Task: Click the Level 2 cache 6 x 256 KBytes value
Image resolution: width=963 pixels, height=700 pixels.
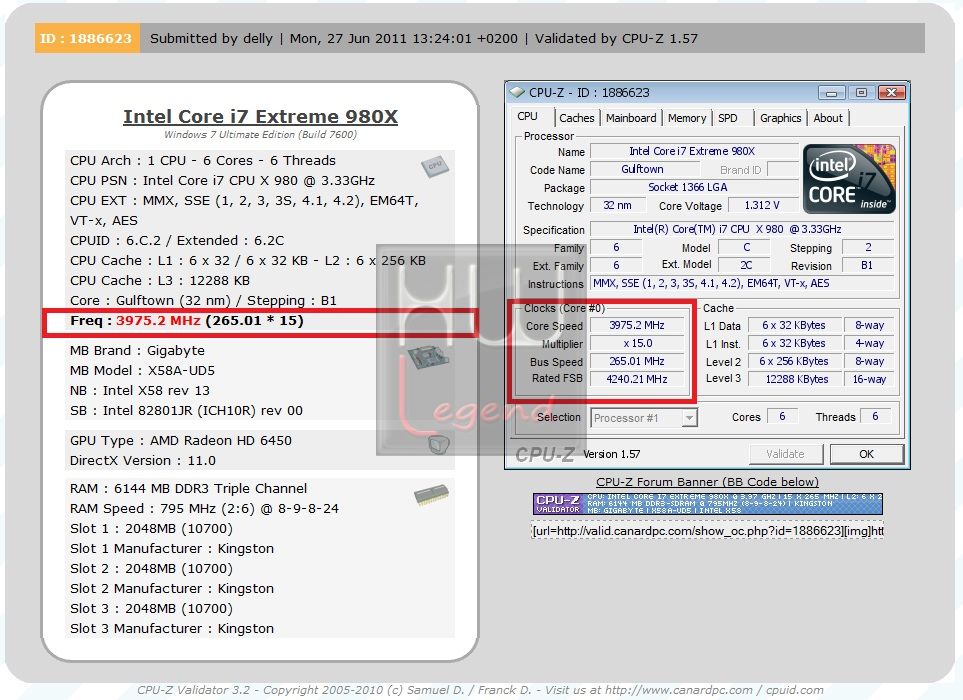Action: tap(794, 361)
